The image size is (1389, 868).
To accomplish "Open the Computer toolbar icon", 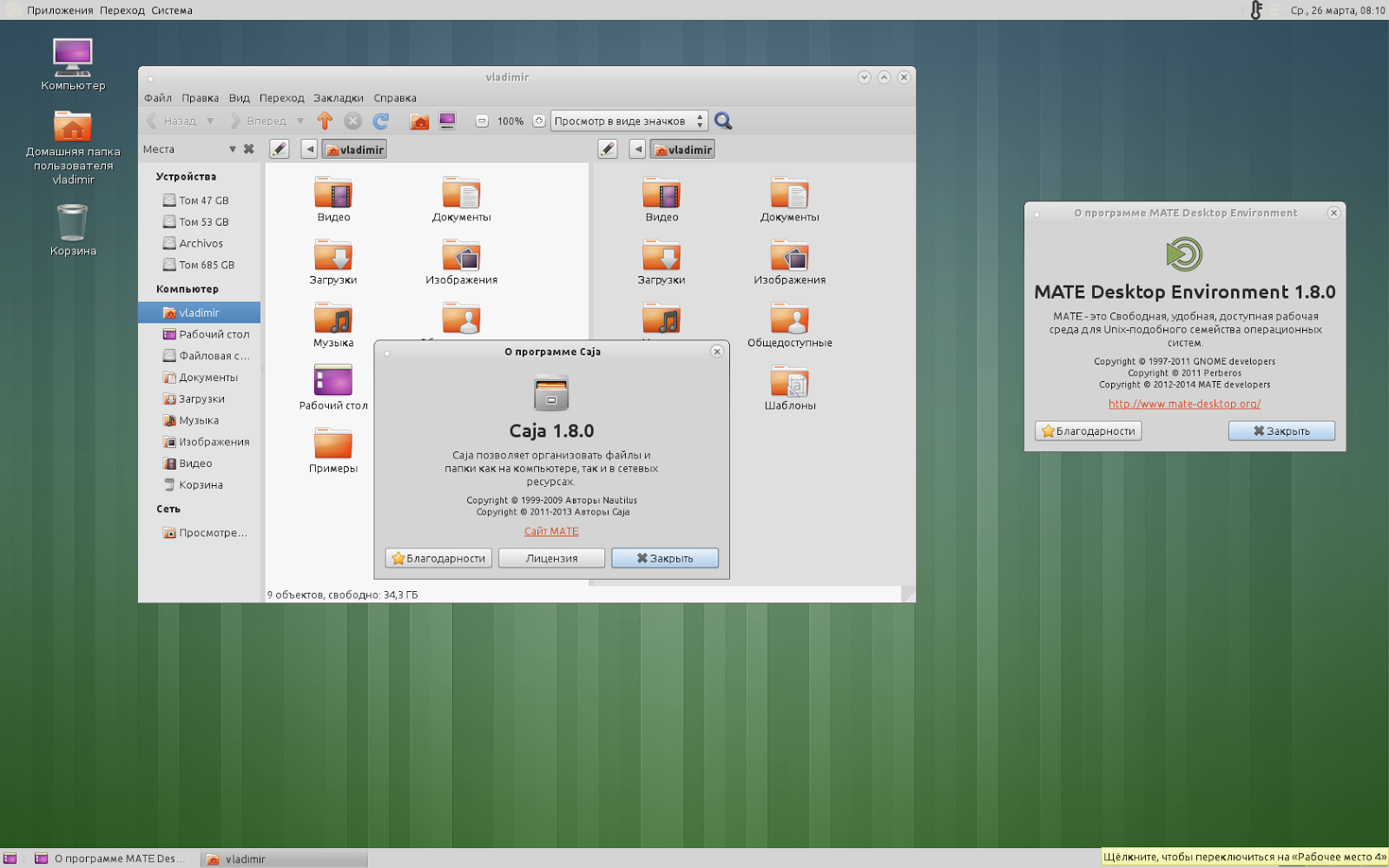I will click(447, 121).
